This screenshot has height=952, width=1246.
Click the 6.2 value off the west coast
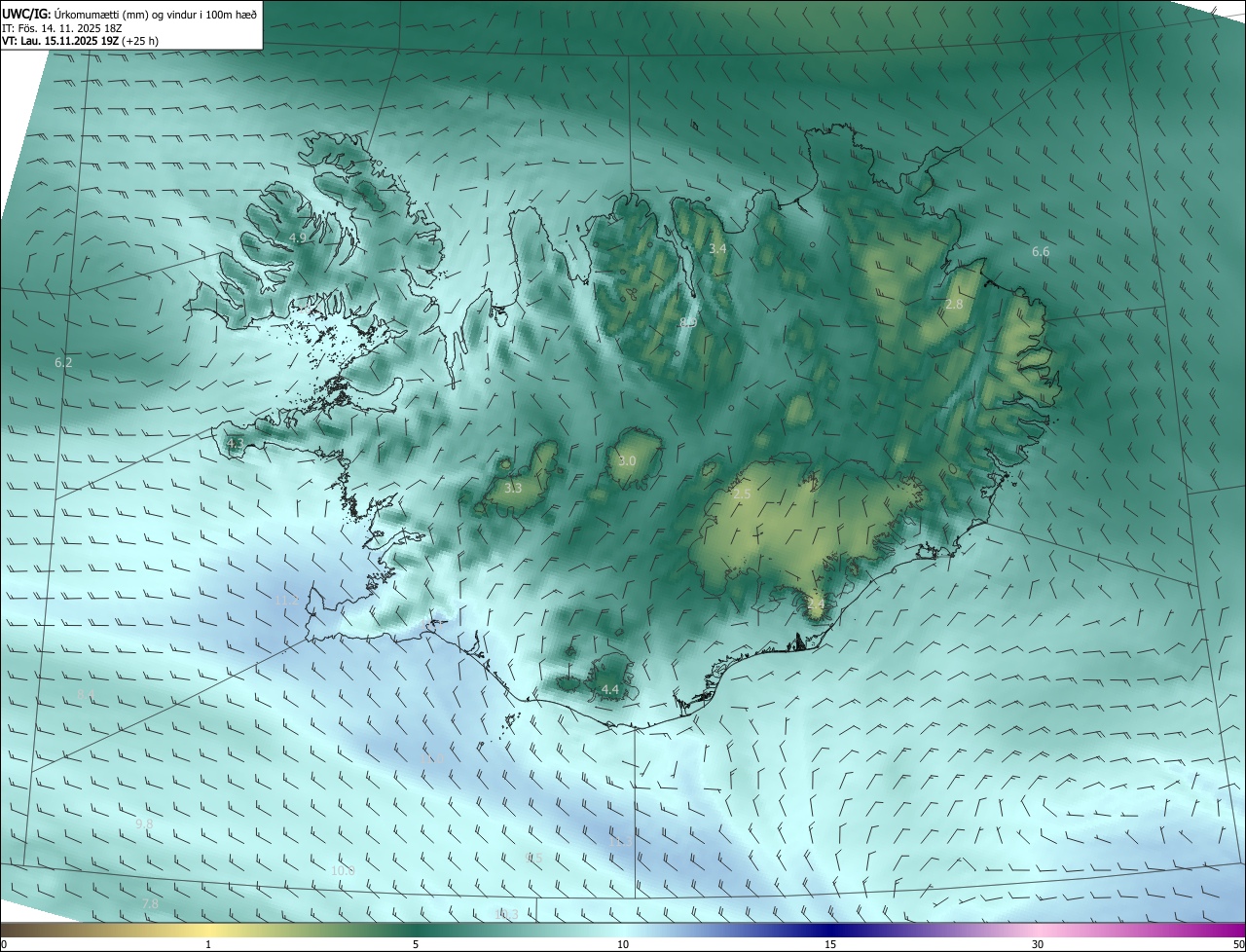[63, 362]
